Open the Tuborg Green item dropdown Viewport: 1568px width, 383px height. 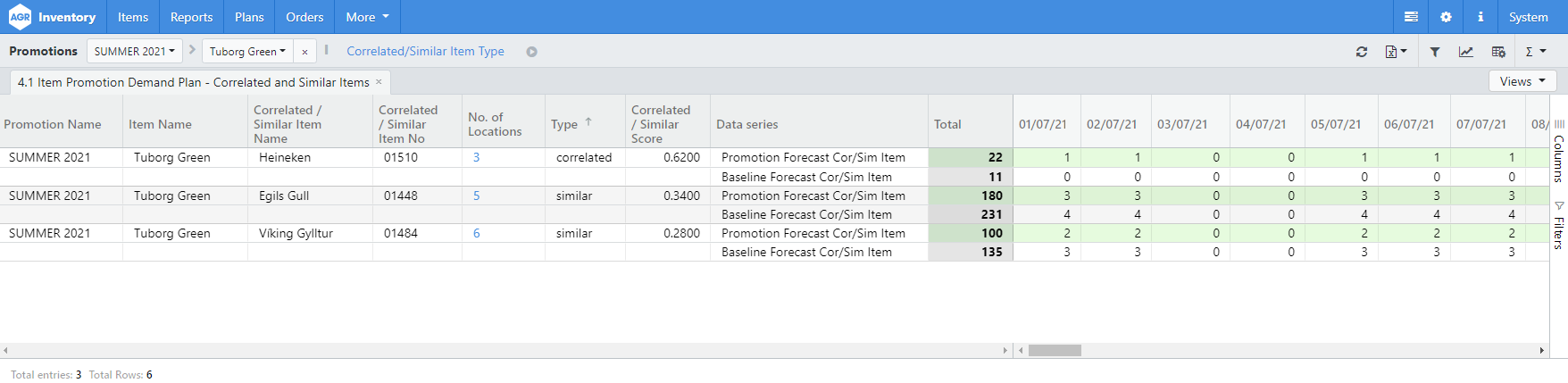click(x=247, y=51)
